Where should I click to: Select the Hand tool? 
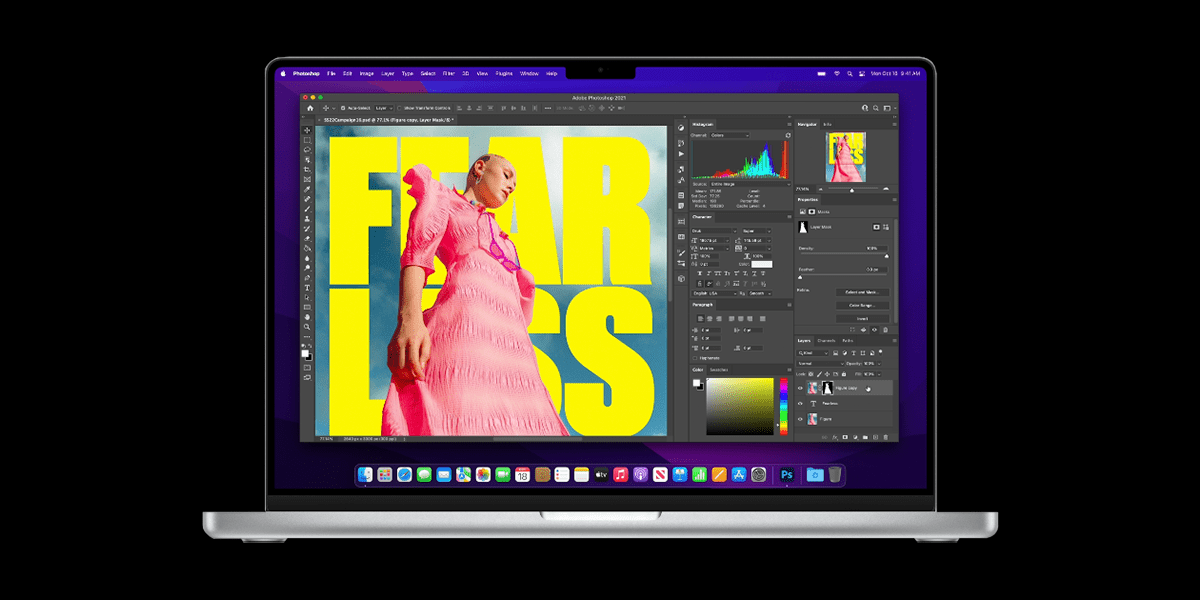click(308, 317)
